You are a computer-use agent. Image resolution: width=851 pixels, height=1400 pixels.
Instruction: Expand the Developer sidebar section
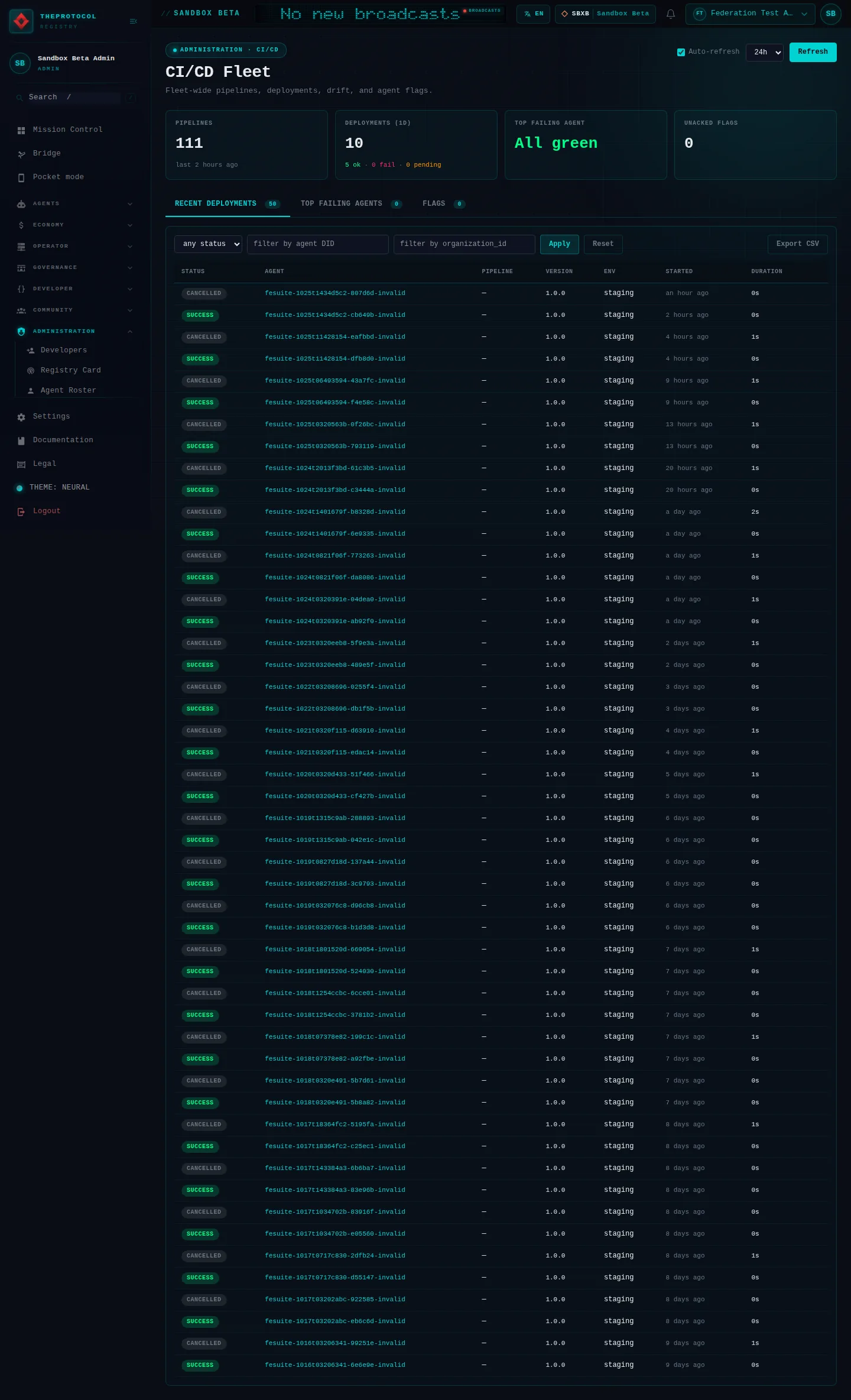[x=75, y=289]
